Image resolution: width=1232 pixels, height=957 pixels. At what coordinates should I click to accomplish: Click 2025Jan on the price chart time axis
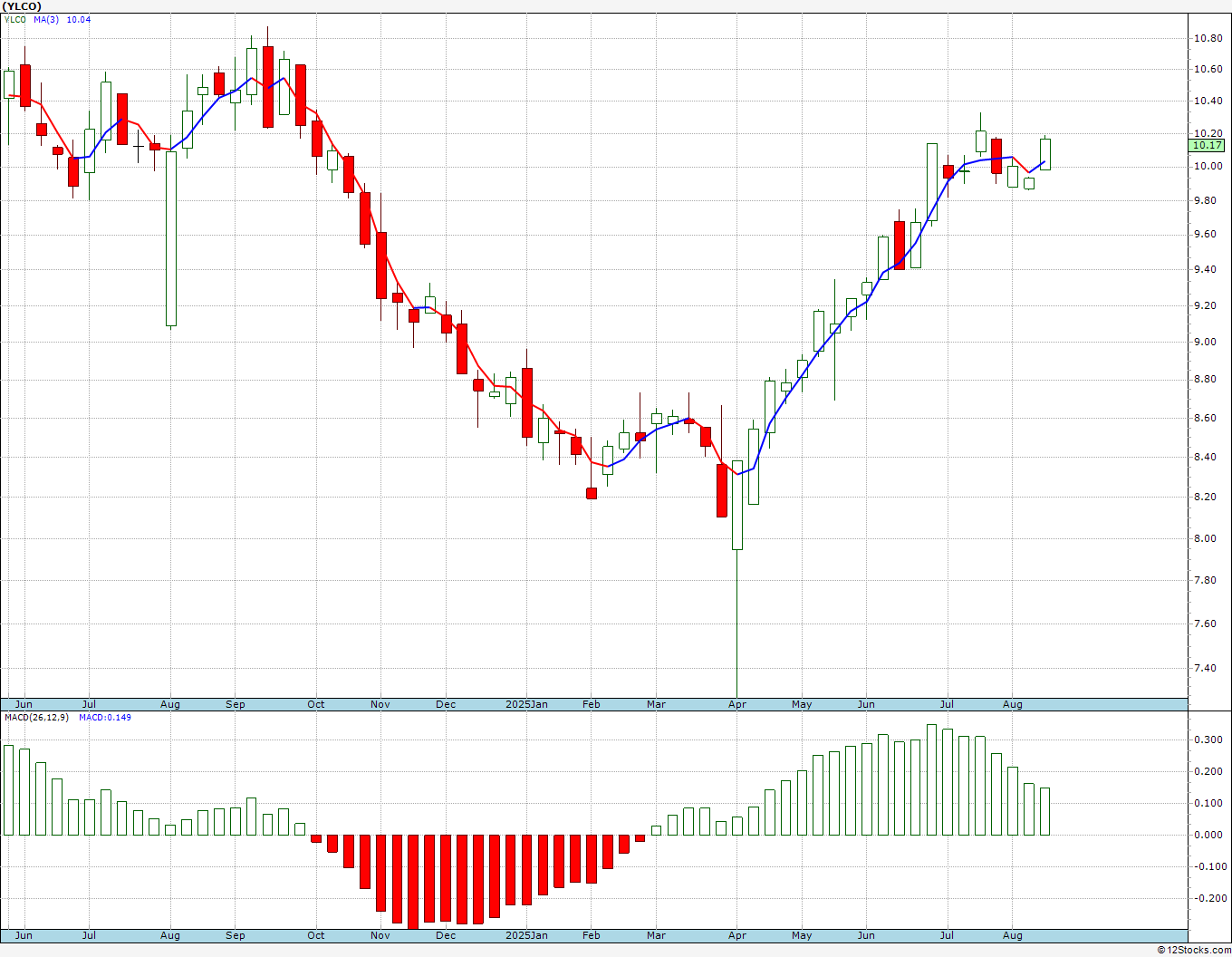coord(526,704)
